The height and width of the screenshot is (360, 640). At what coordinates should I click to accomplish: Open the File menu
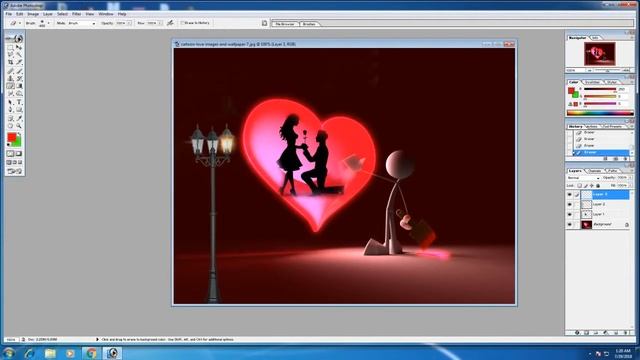[9, 14]
